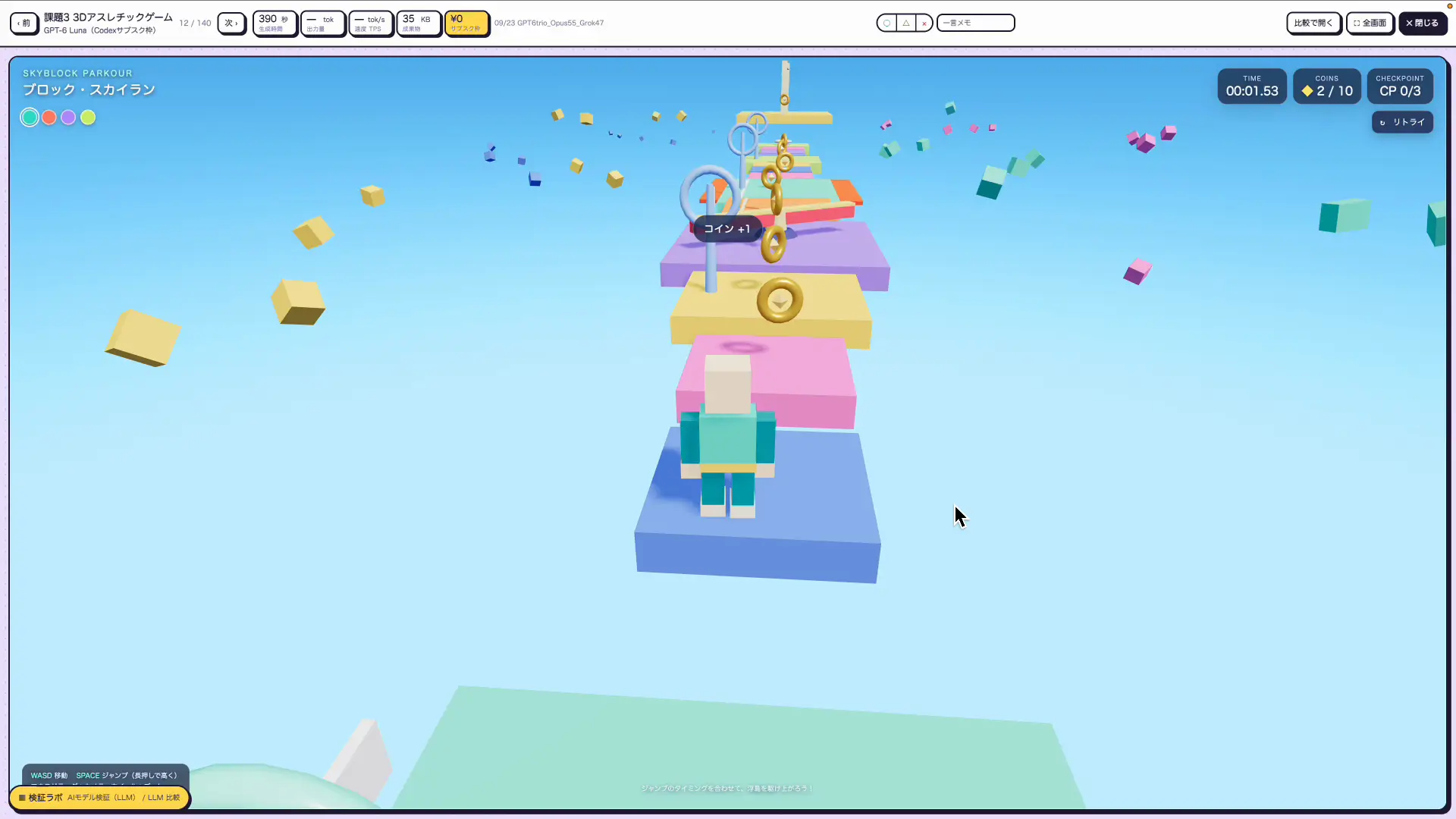Select the orange-red character color swatch
Viewport: 1456px width, 819px height.
pos(49,118)
